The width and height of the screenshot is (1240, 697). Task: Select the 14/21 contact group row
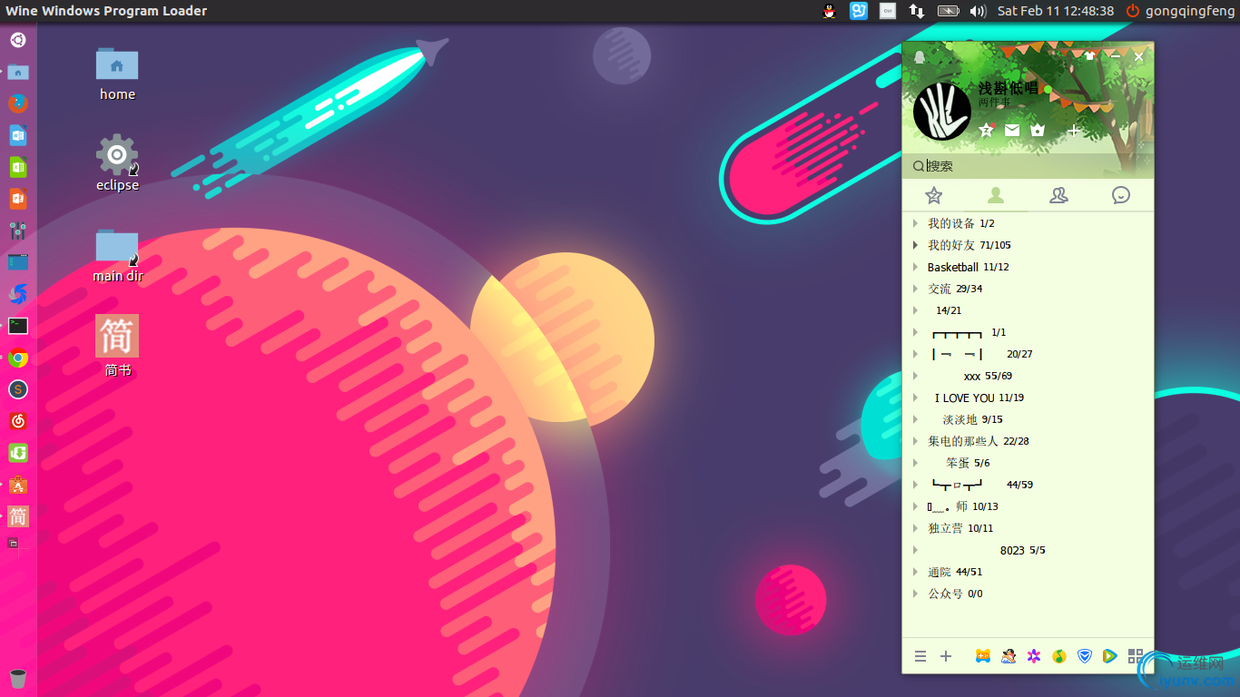(x=1028, y=311)
